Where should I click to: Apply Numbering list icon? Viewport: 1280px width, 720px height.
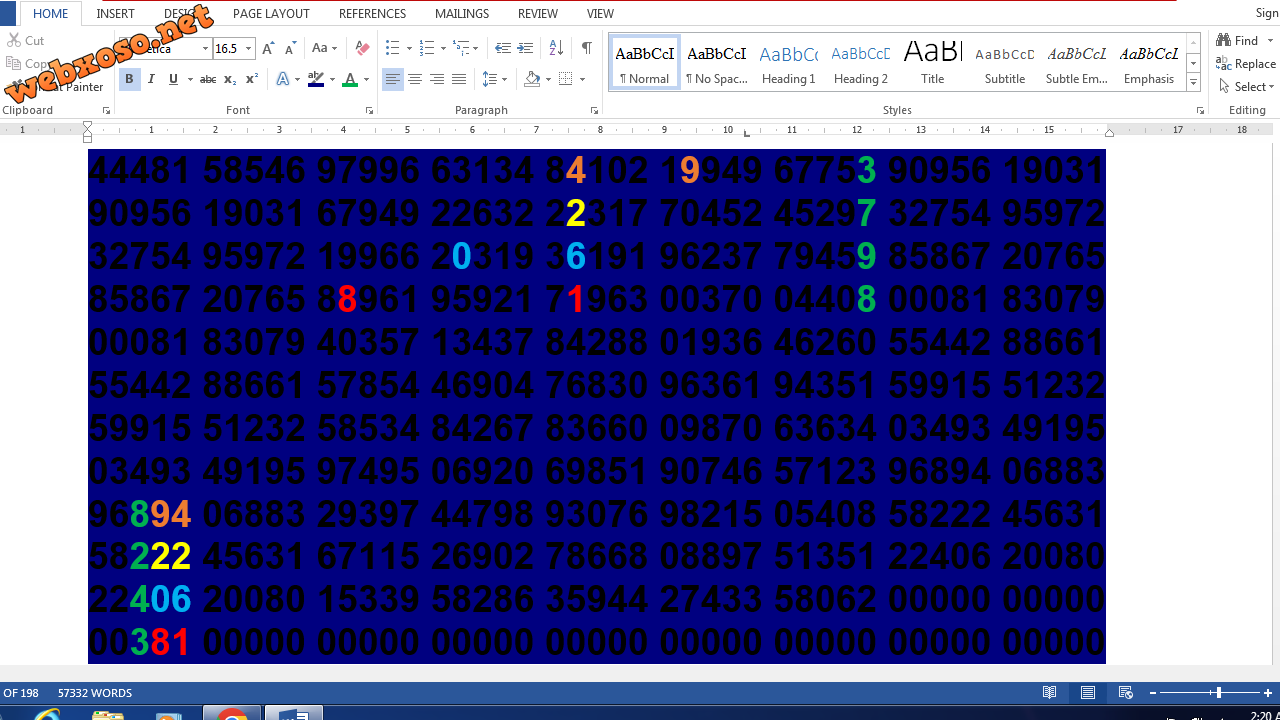[427, 48]
